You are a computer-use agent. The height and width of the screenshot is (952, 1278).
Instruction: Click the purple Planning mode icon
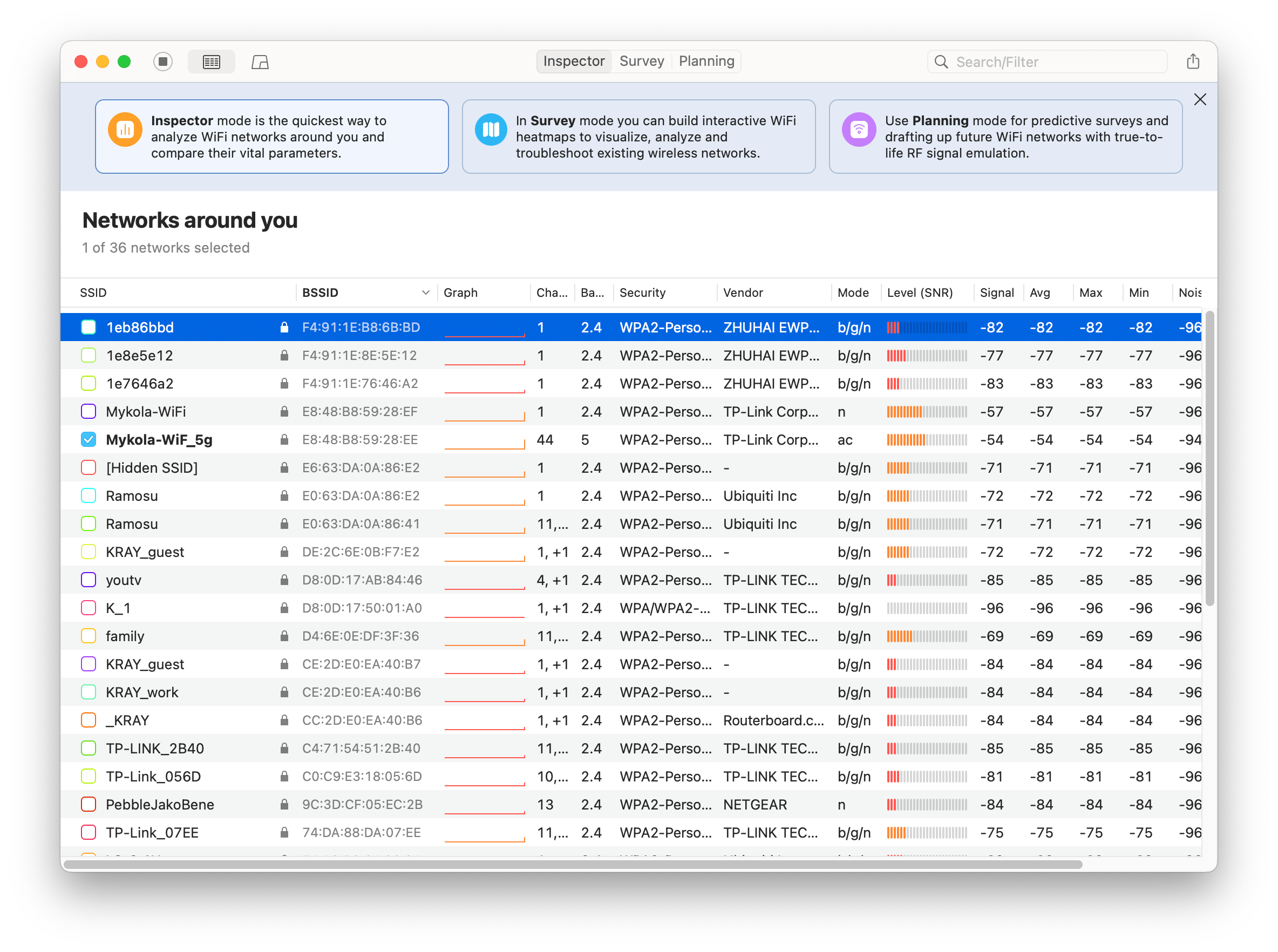coord(859,130)
